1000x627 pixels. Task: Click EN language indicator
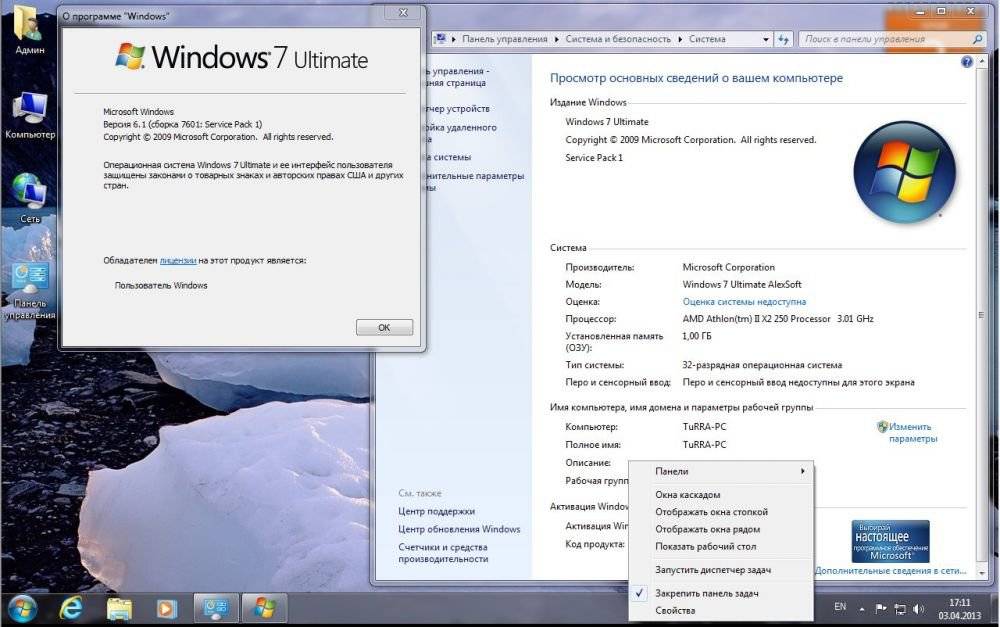tap(840, 607)
